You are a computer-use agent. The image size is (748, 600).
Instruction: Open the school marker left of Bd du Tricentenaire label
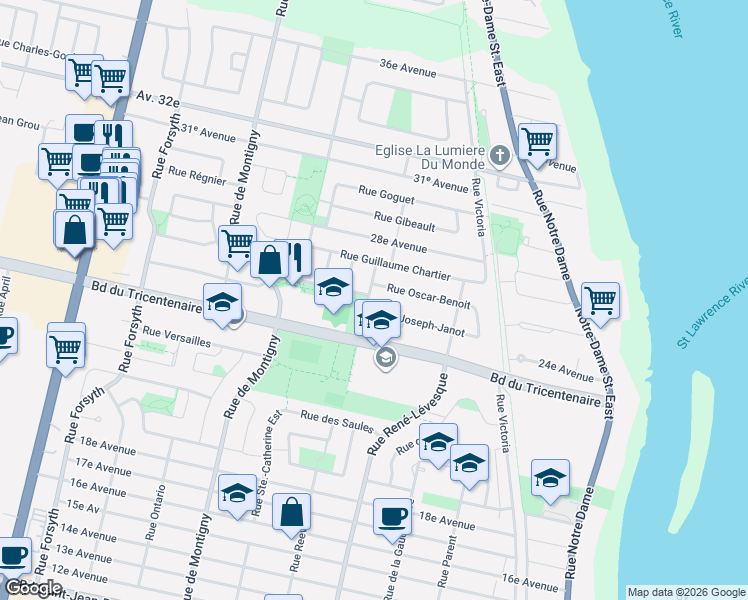click(x=222, y=303)
